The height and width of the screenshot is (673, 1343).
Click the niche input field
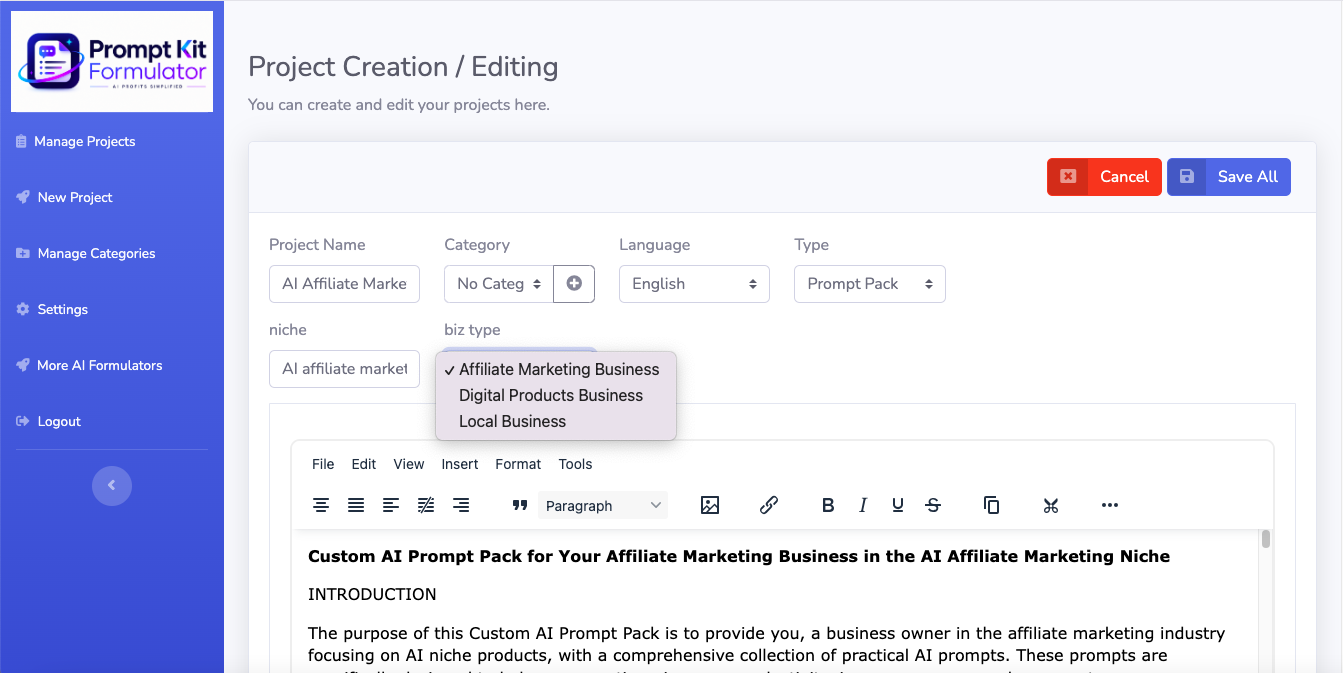point(344,369)
